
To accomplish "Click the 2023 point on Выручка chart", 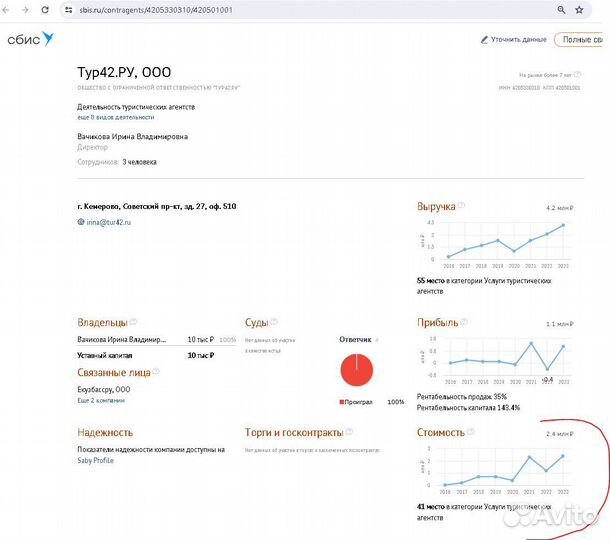I will pos(563,225).
